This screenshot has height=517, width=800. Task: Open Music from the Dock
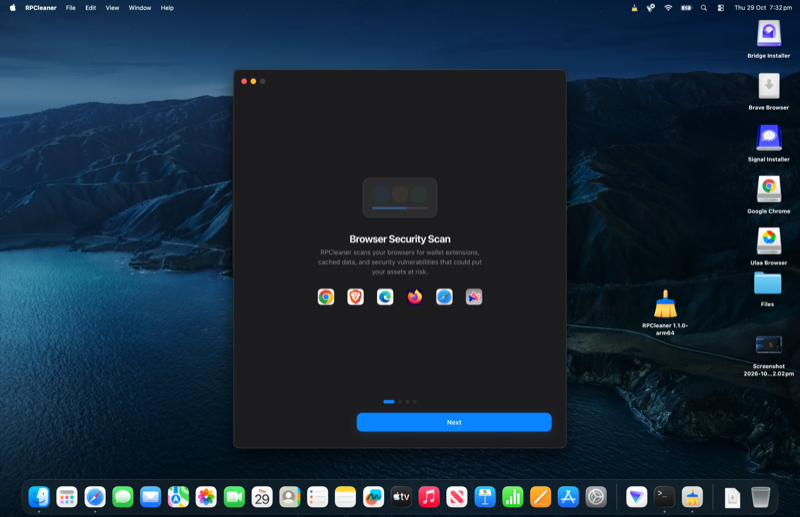tap(429, 497)
